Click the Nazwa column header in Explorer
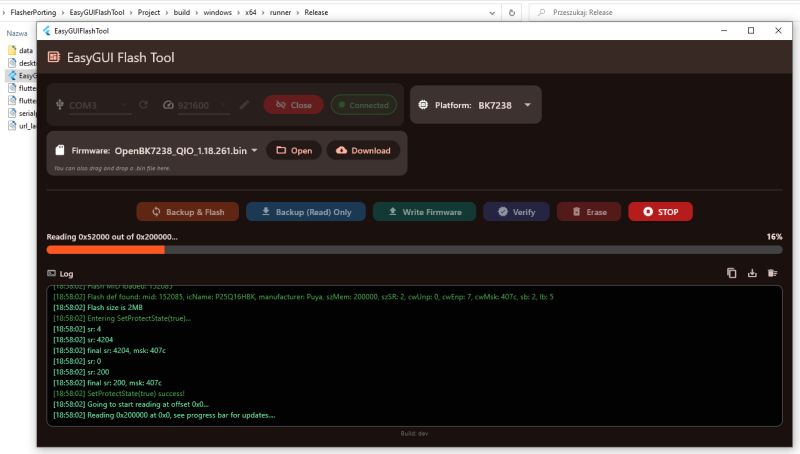Screen dimensions: 800x454 [x=17, y=33]
